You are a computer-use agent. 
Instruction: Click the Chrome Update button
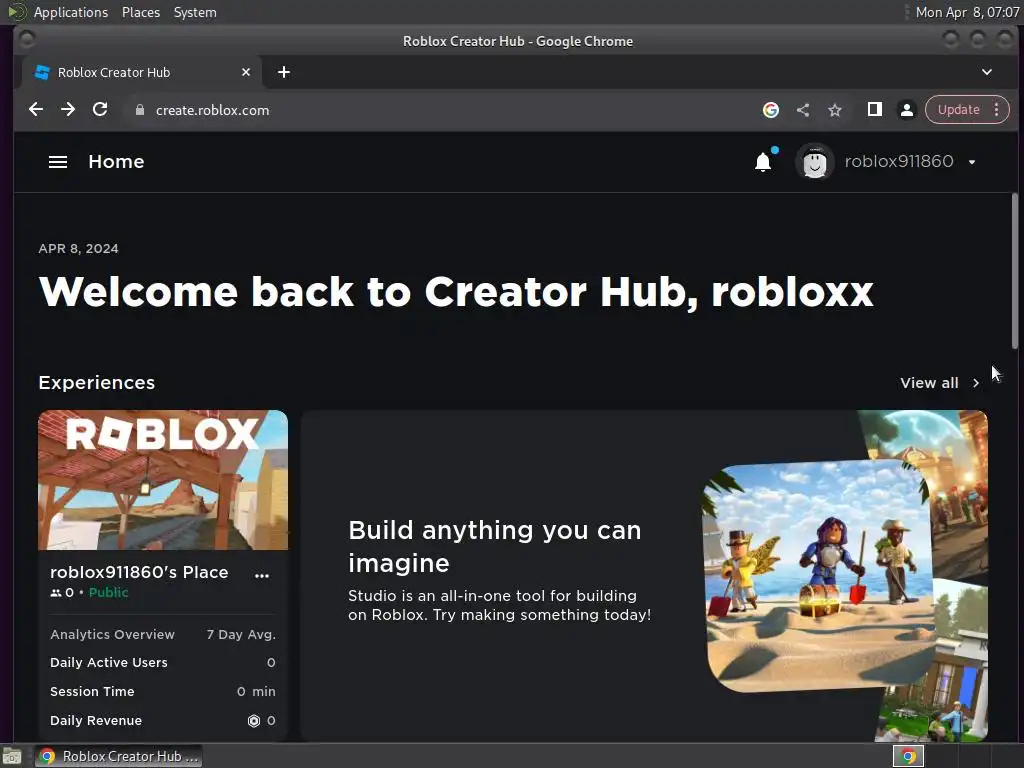tap(958, 110)
